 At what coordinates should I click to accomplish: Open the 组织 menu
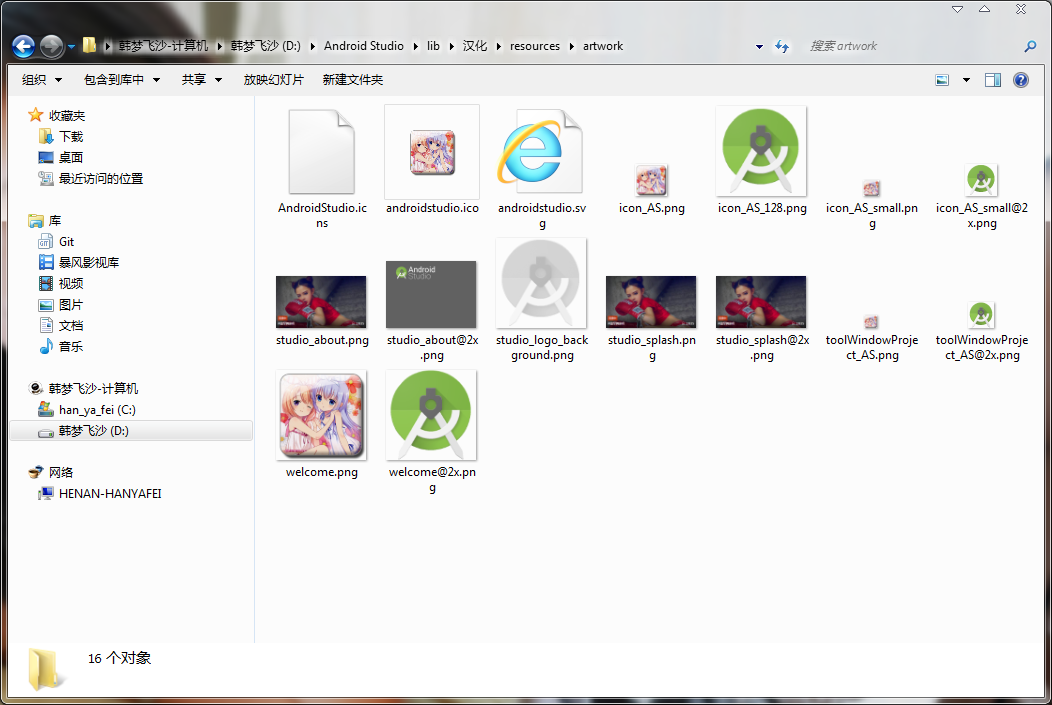[x=42, y=80]
